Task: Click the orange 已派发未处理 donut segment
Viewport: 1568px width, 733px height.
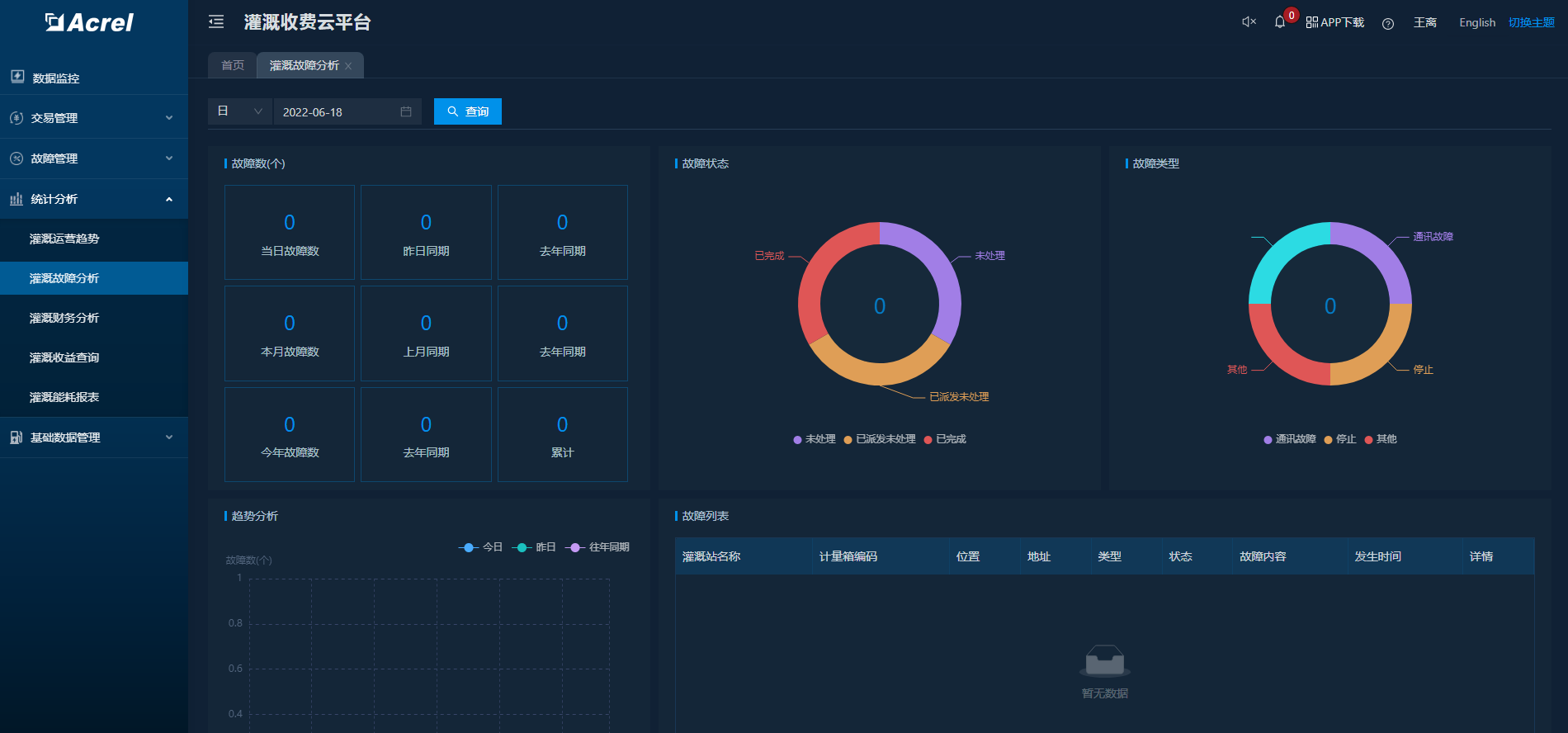Action: point(879,373)
